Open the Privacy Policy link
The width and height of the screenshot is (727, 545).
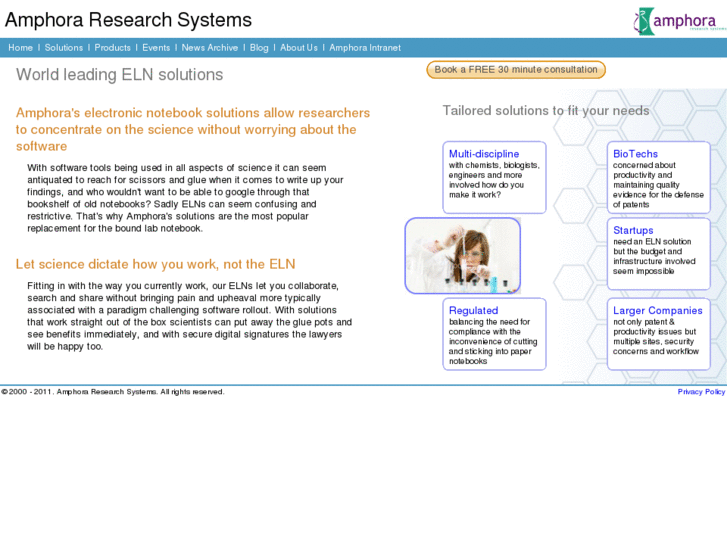[x=701, y=391]
